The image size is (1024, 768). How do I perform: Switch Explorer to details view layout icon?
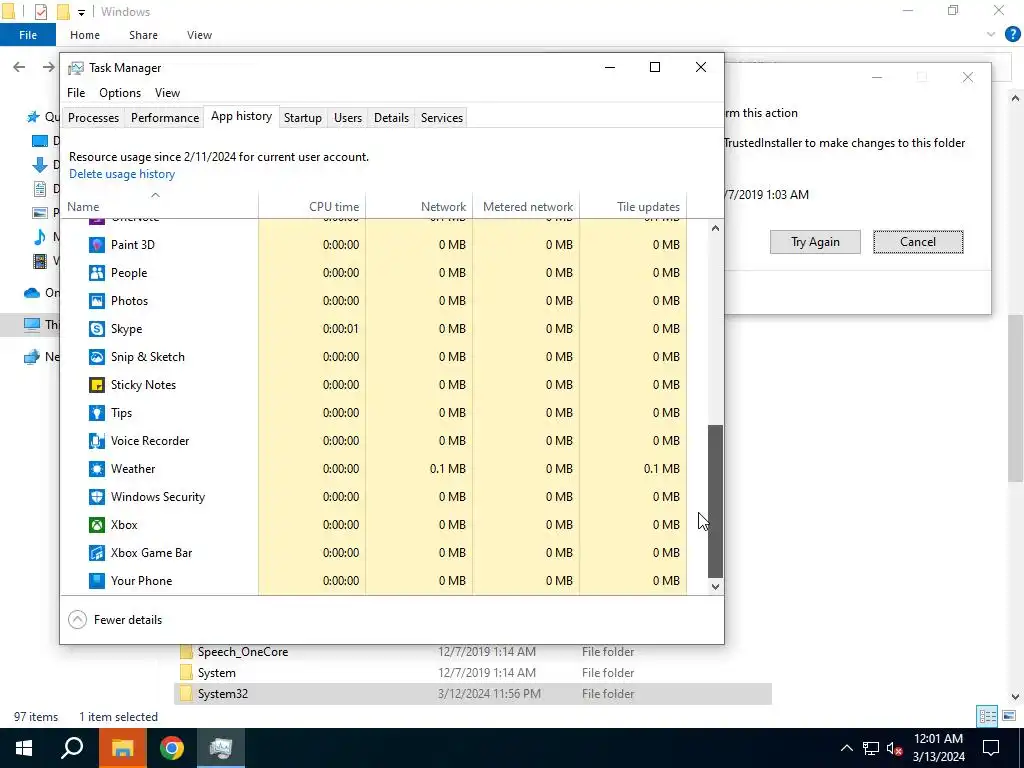[x=987, y=716]
